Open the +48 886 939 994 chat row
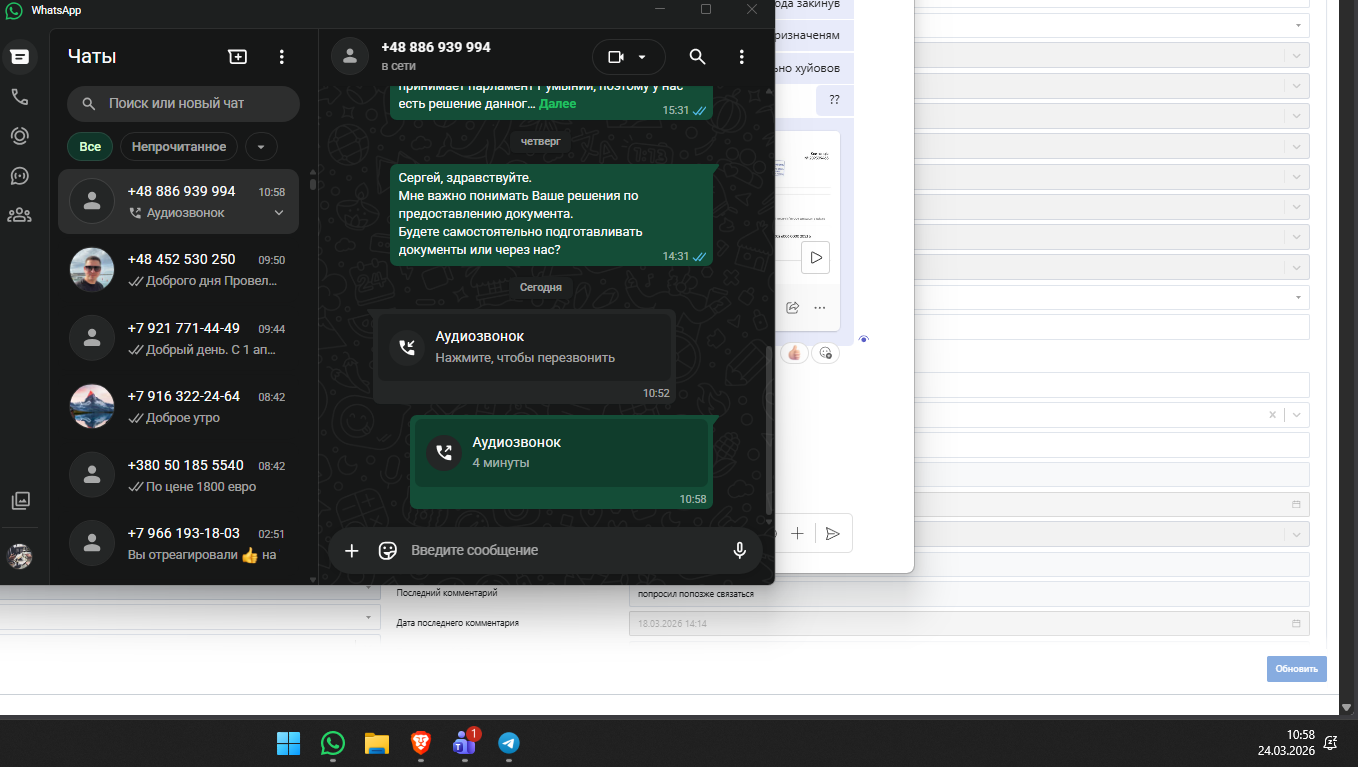Viewport: 1358px width, 767px height. pyautogui.click(x=179, y=201)
